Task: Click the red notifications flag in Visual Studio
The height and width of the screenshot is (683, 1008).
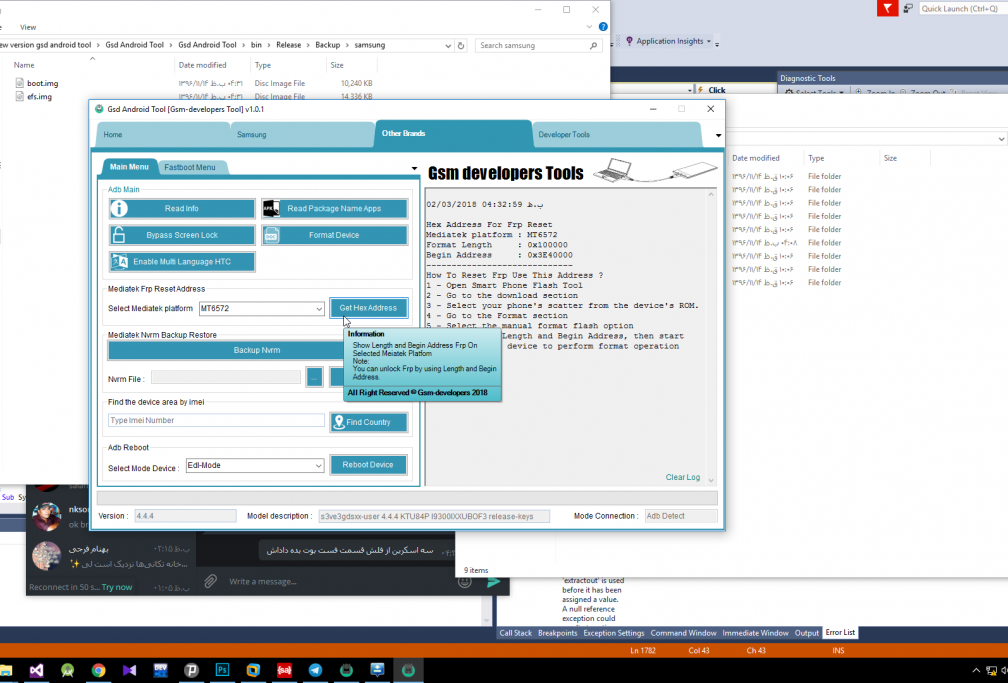Action: [x=887, y=8]
